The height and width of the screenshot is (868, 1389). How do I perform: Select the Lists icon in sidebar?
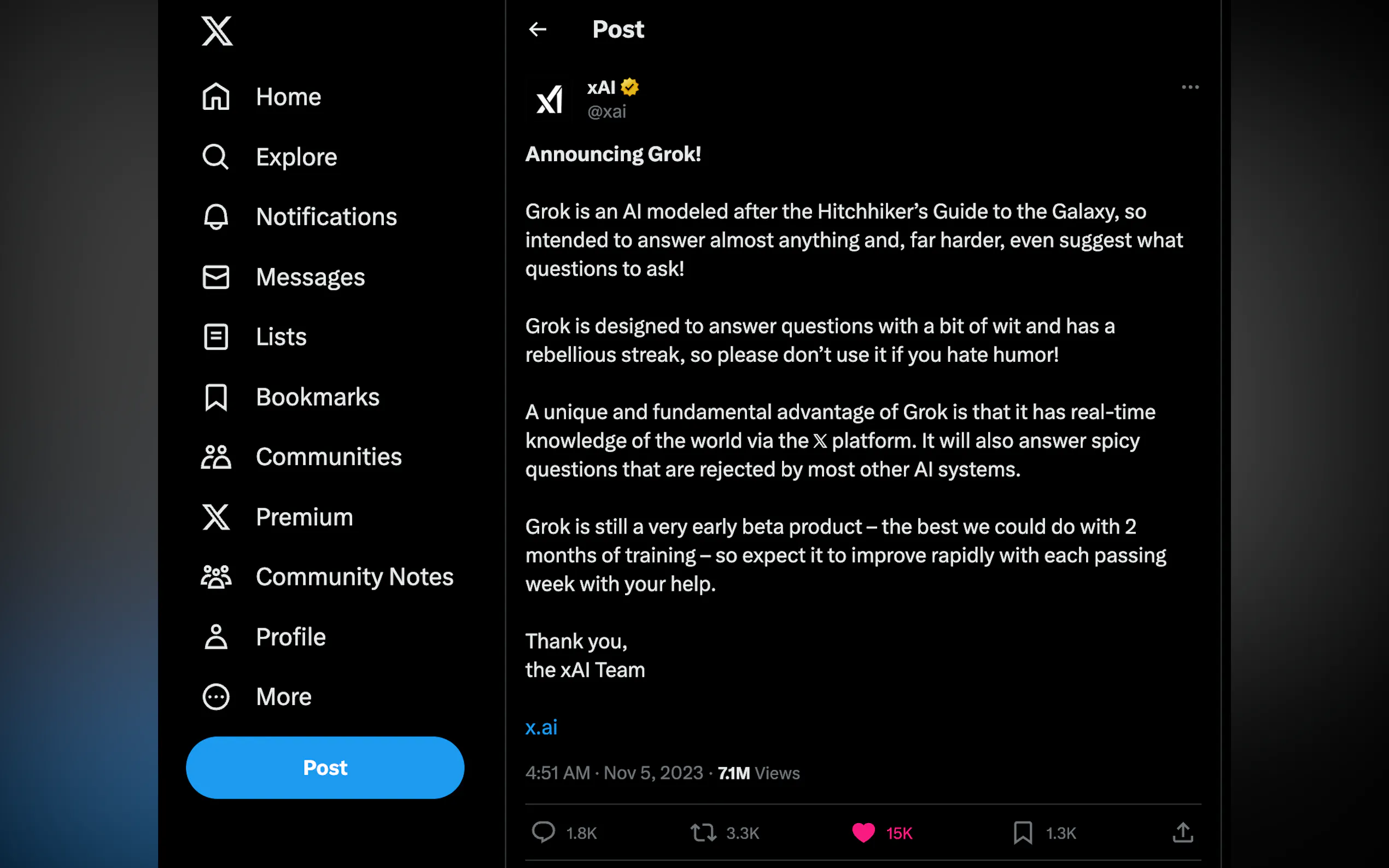[216, 337]
